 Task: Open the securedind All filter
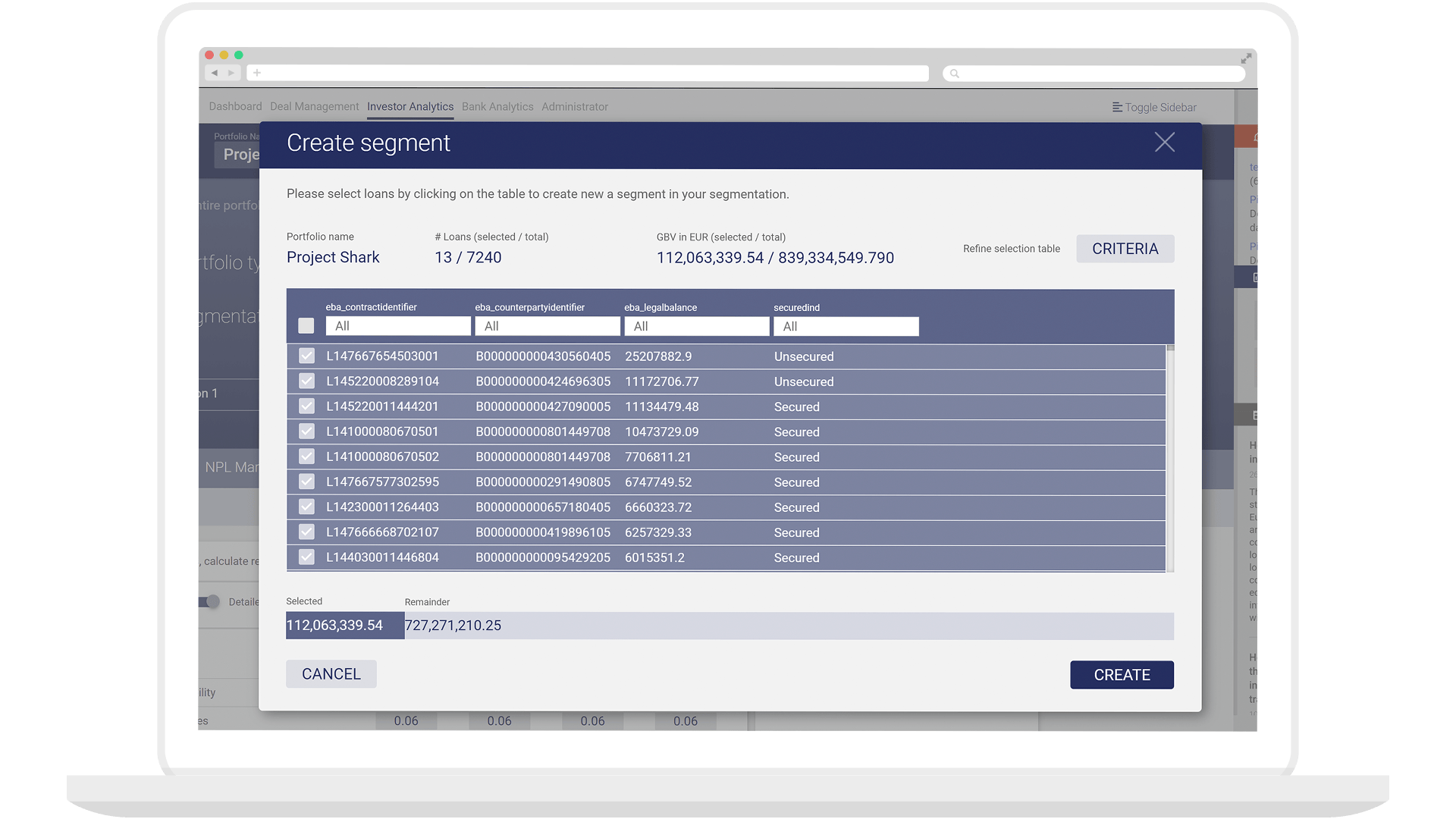pos(846,326)
